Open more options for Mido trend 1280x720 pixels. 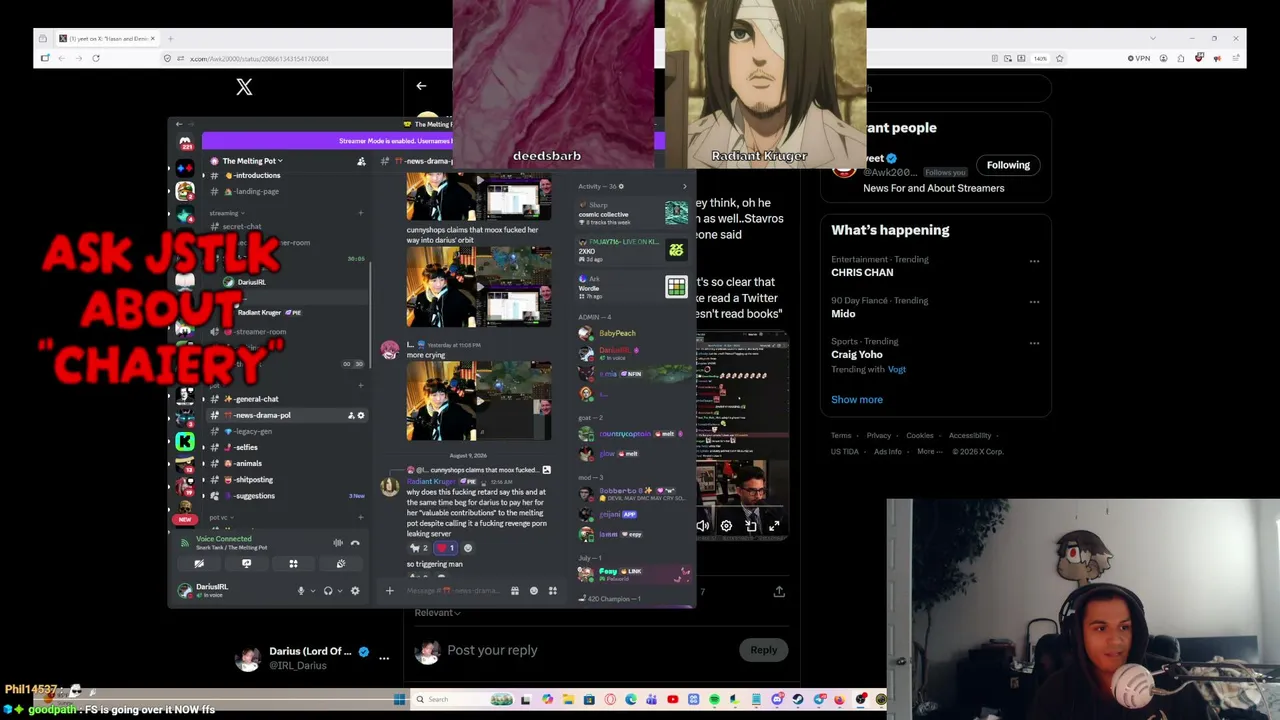tap(1034, 302)
